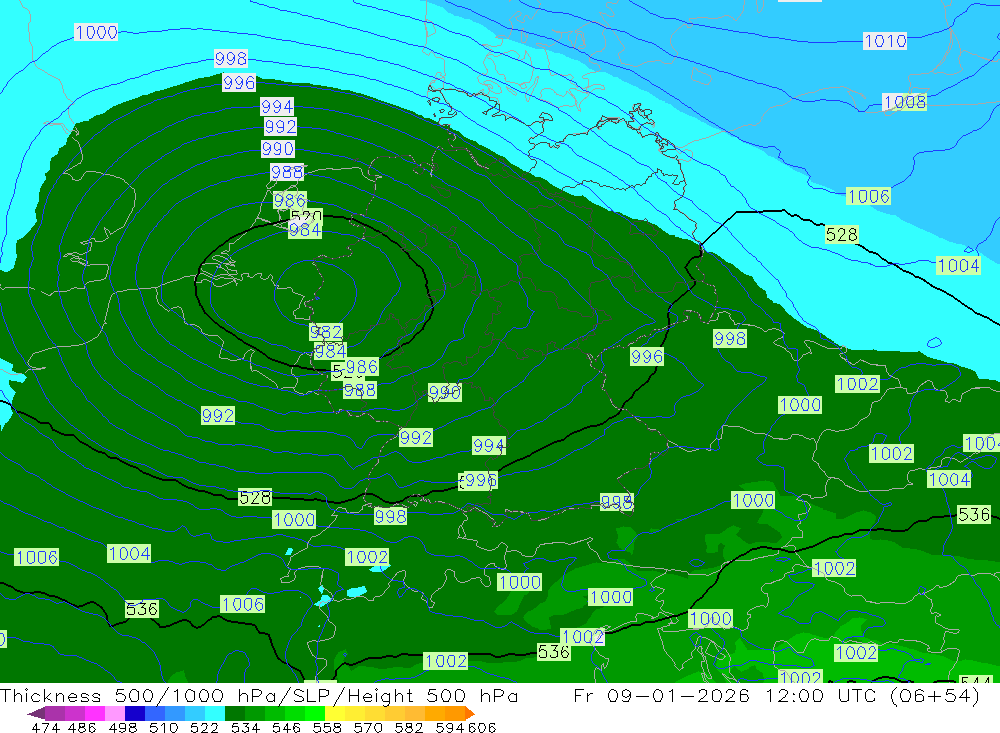Click the '498' legend value

(123, 727)
